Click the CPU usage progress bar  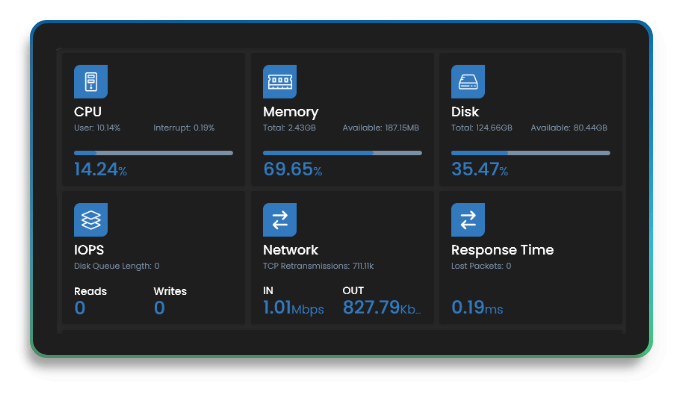(x=153, y=153)
